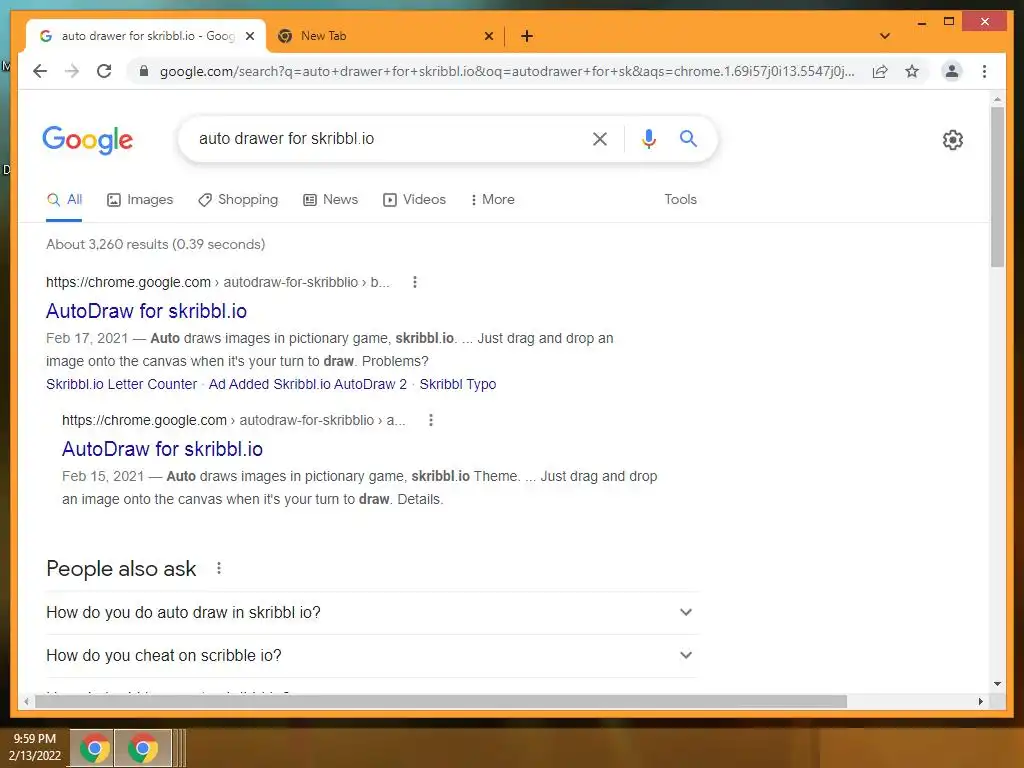Viewport: 1024px width, 768px height.
Task: Reload the page with the refresh icon
Action: [104, 71]
